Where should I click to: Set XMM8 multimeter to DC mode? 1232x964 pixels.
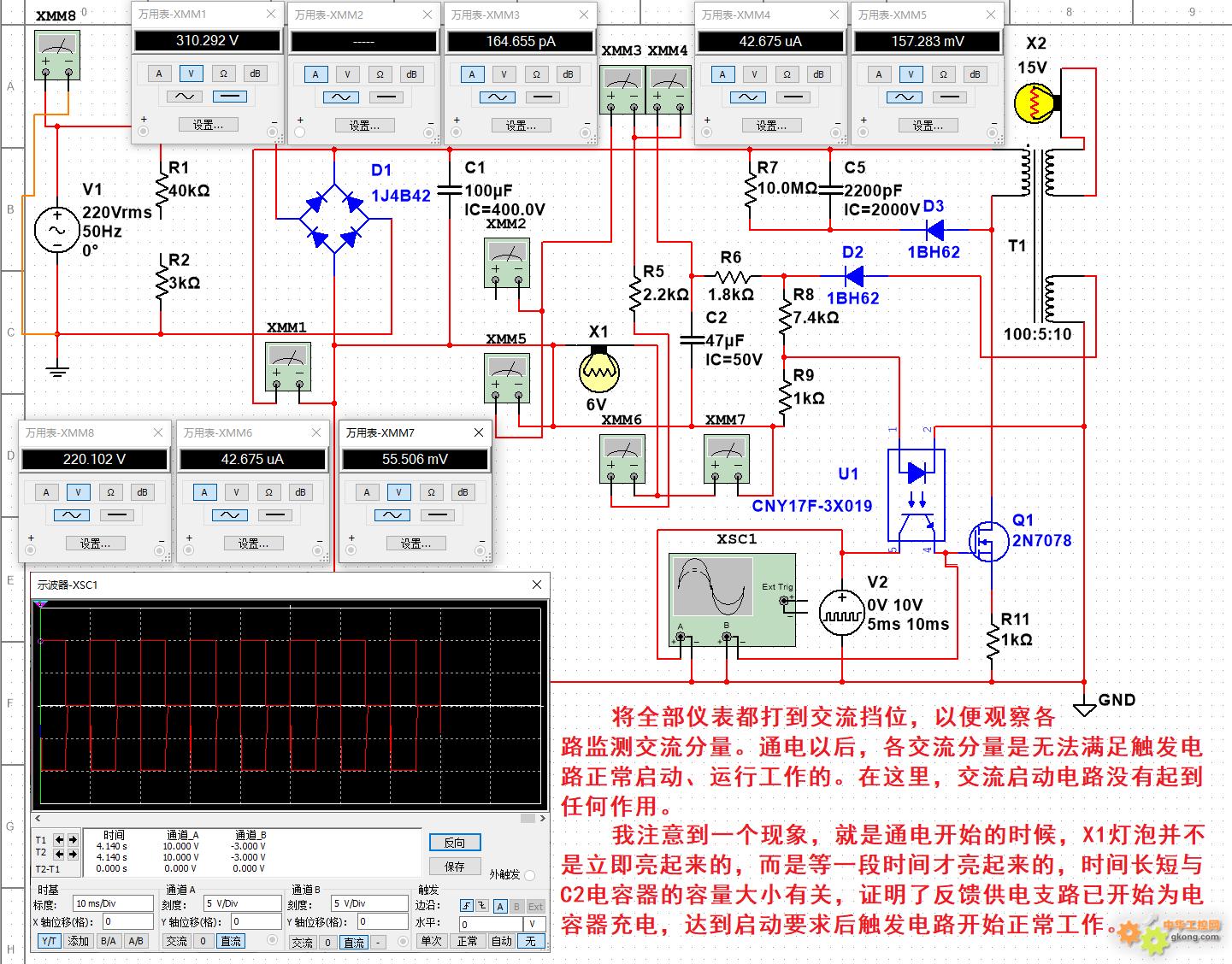(x=117, y=514)
